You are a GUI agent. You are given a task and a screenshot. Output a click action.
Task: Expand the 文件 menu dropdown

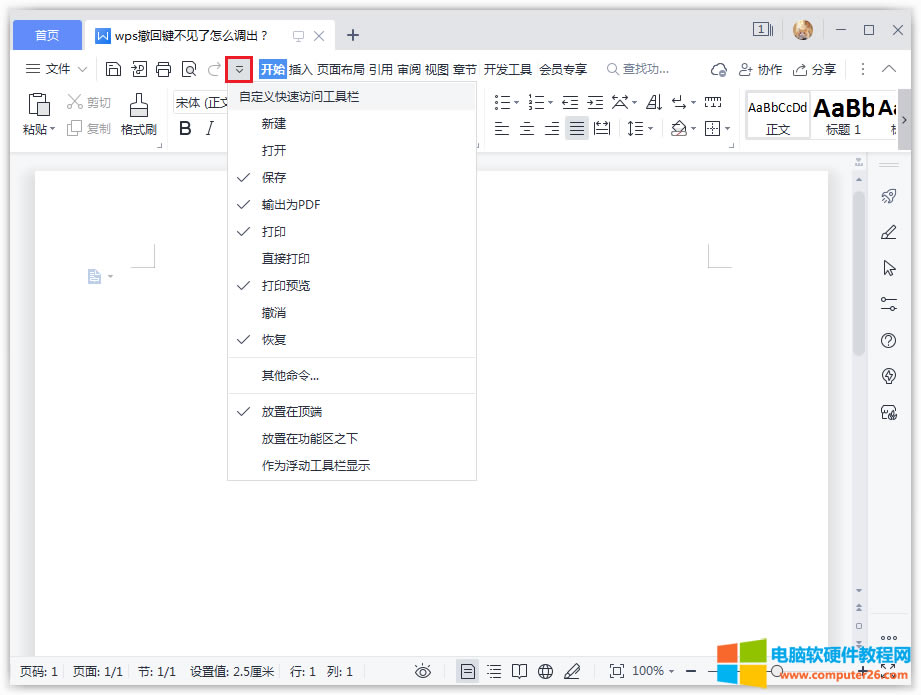pyautogui.click(x=57, y=69)
